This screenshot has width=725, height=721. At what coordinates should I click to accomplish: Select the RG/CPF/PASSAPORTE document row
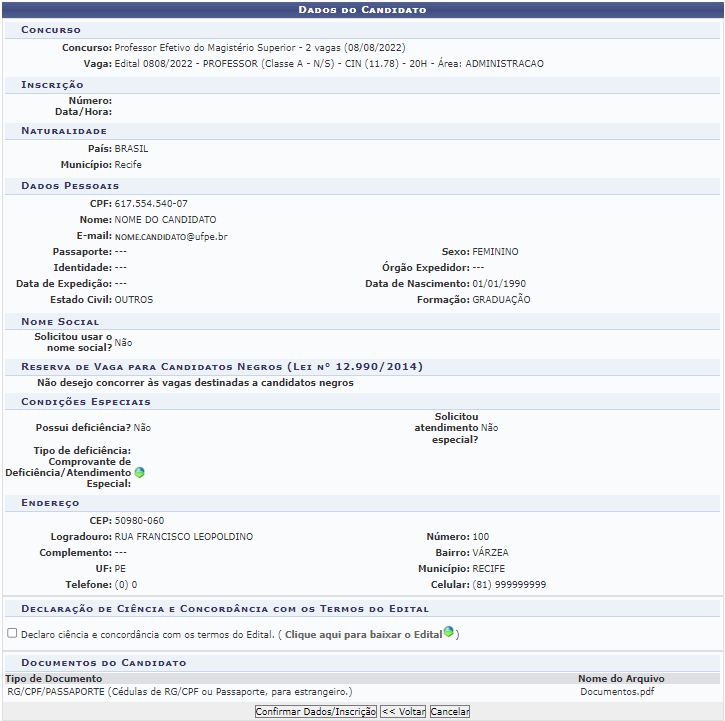click(x=180, y=691)
